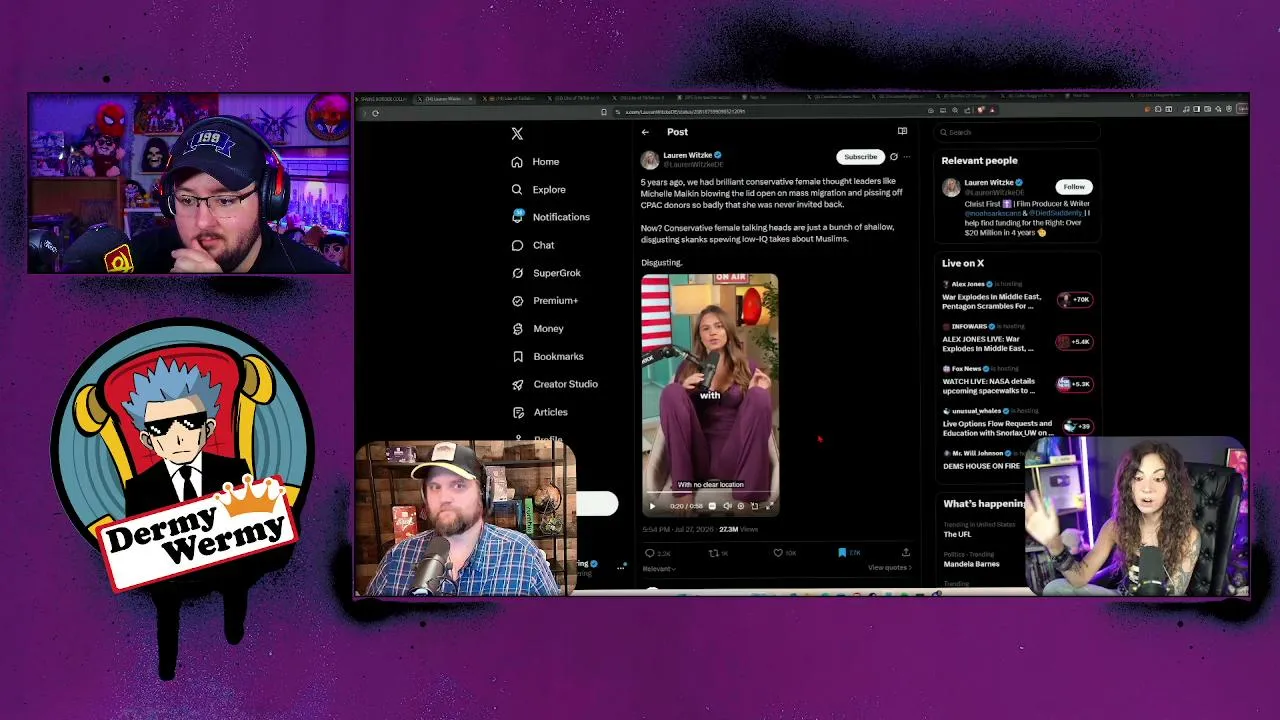Open video settings gear

tap(741, 506)
